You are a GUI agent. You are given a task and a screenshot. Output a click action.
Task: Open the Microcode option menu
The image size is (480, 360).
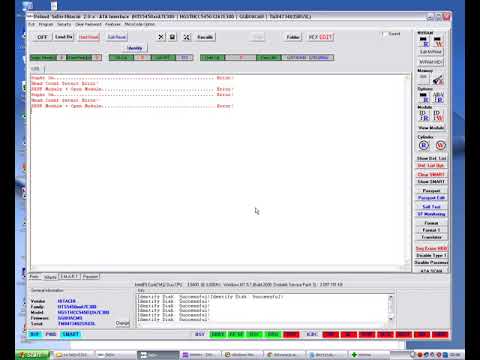[x=140, y=24]
